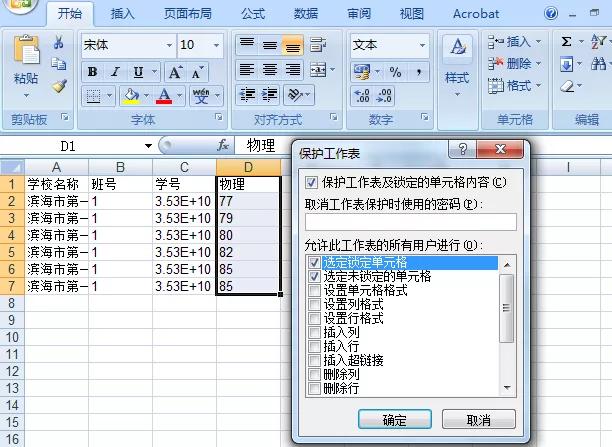Switch to 视图 tab
The image size is (612, 447).
coord(412,14)
